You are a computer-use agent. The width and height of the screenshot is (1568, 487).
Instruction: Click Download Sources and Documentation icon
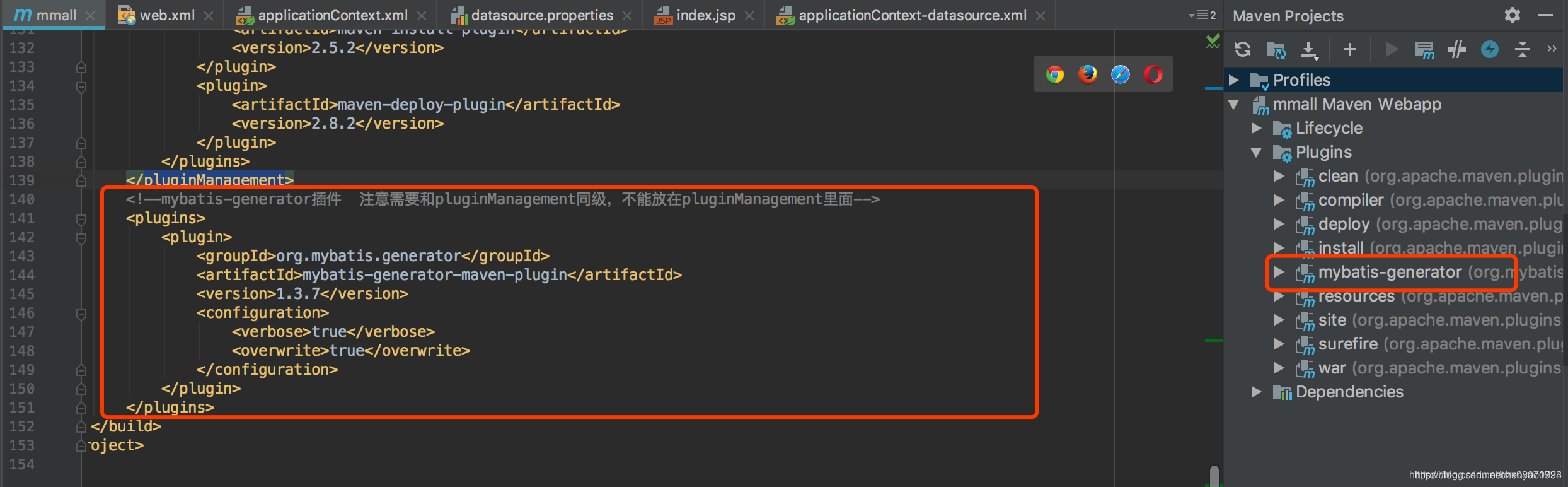coord(1310,50)
